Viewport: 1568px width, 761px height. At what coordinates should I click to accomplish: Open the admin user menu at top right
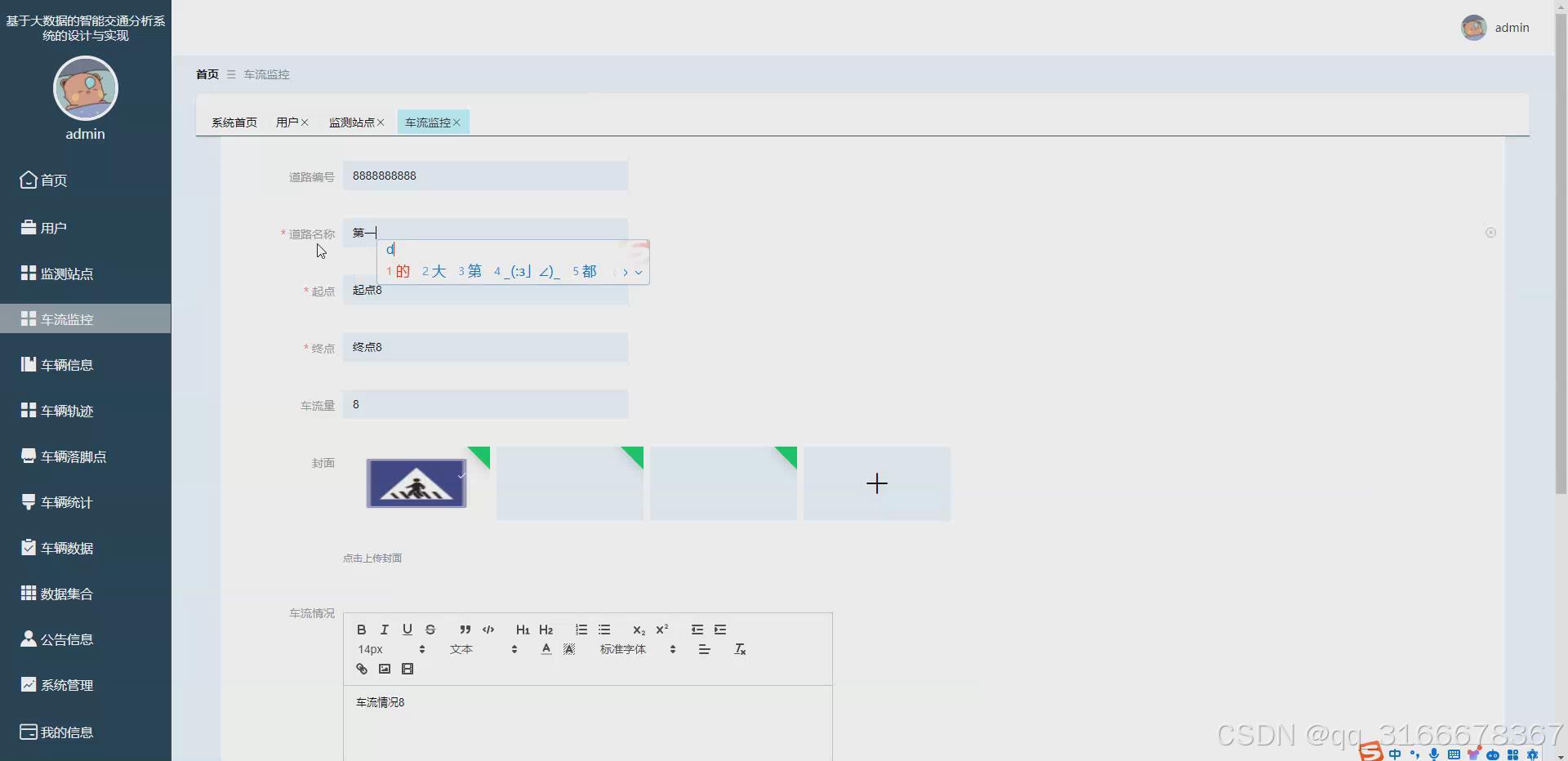click(1495, 28)
